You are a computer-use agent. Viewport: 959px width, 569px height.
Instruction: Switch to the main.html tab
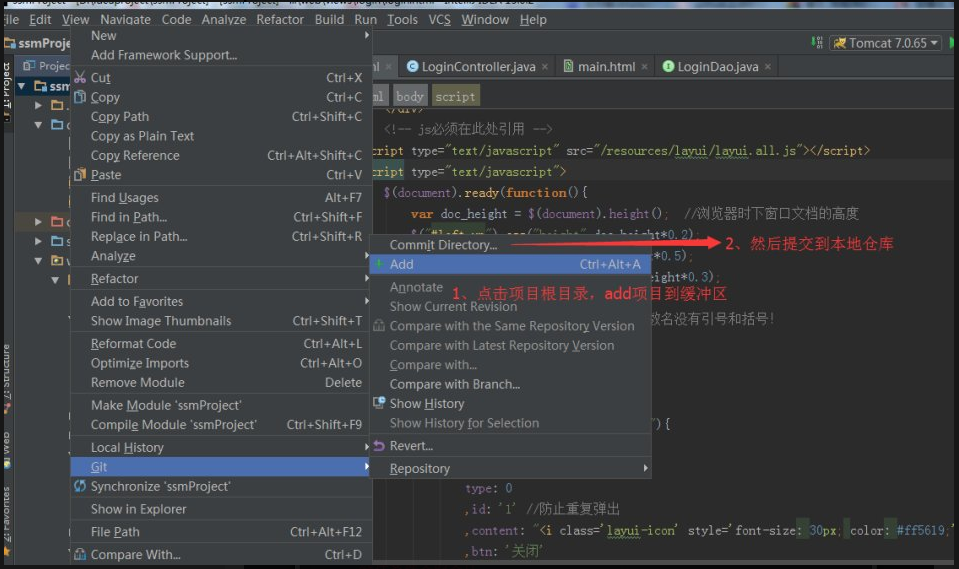click(606, 67)
